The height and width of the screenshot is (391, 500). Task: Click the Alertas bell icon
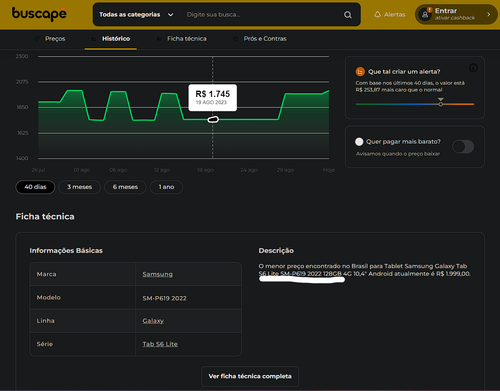pyautogui.click(x=377, y=14)
